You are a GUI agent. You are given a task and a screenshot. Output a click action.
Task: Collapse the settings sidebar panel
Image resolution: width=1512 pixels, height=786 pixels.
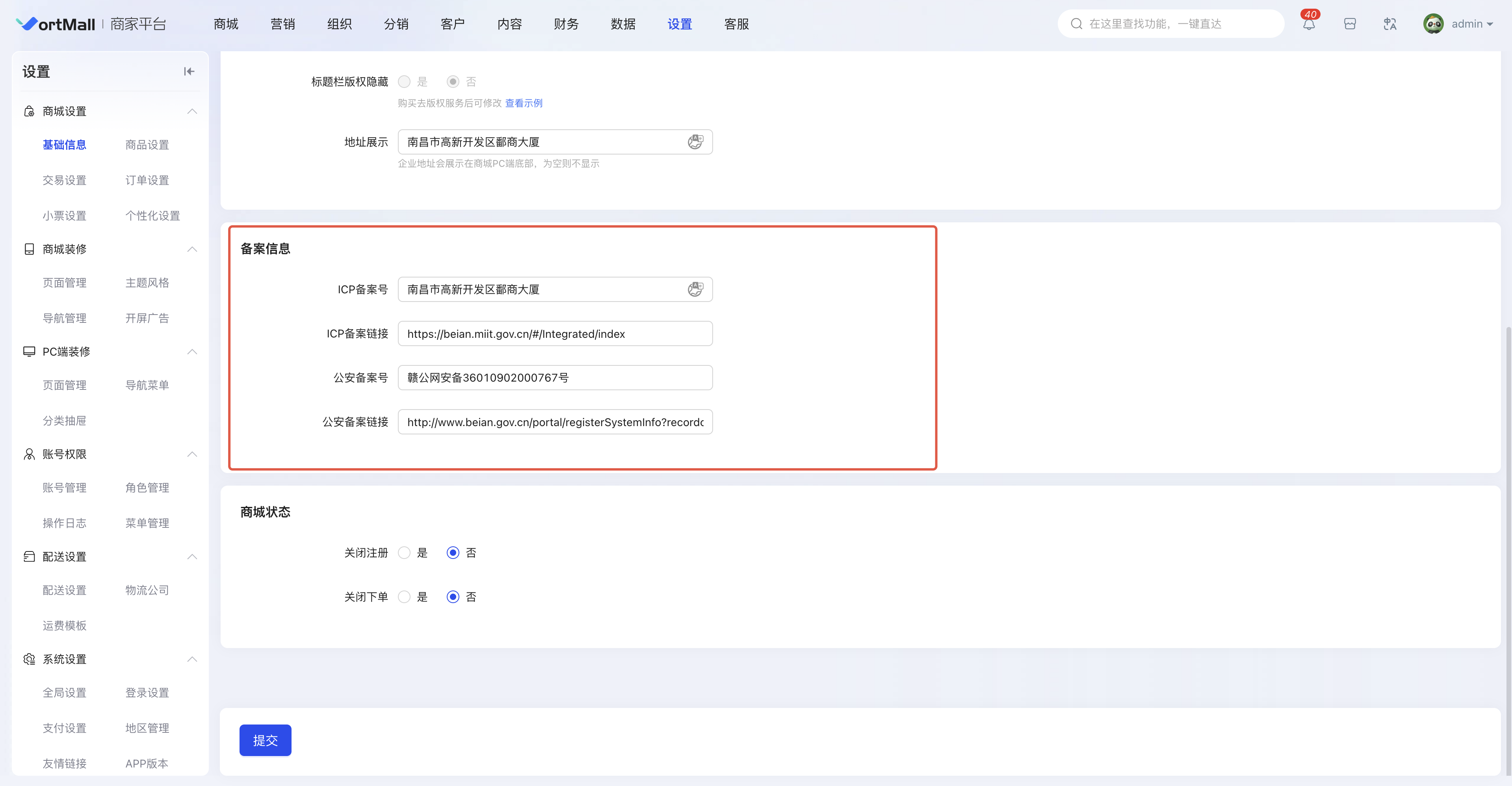[188, 72]
